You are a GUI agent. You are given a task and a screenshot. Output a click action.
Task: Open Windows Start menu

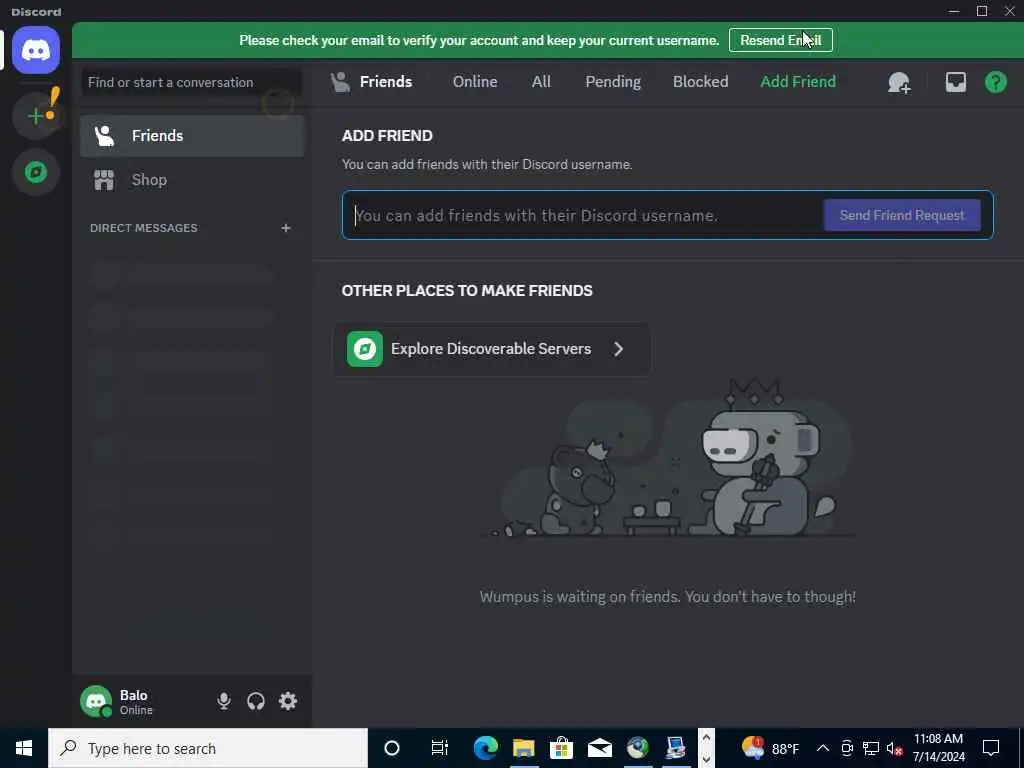click(x=24, y=748)
